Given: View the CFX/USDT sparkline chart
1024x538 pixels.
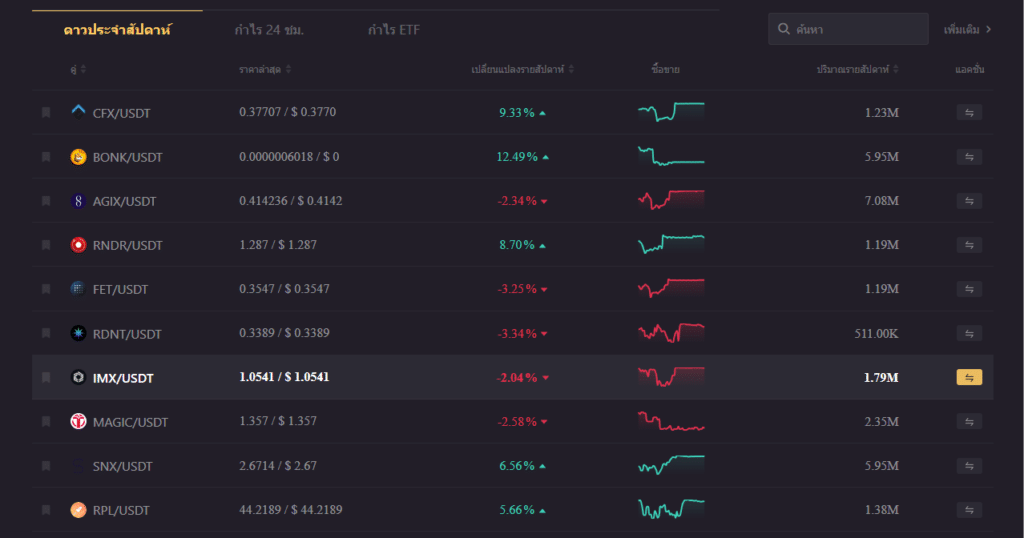Looking at the screenshot, I should 671,112.
